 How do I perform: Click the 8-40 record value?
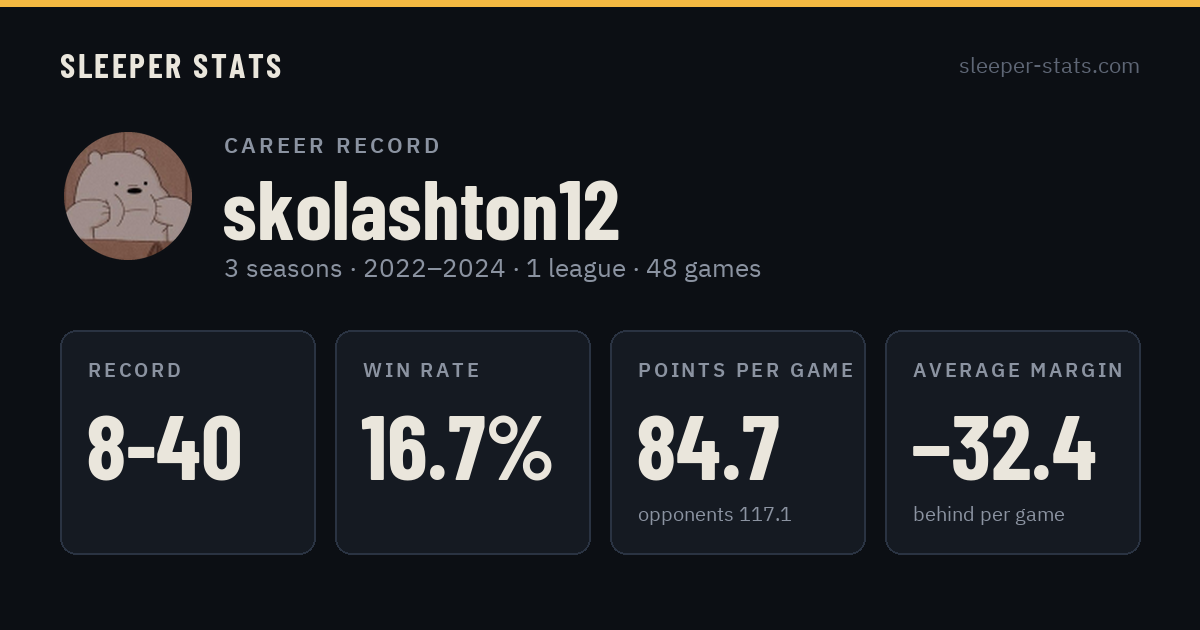165,447
